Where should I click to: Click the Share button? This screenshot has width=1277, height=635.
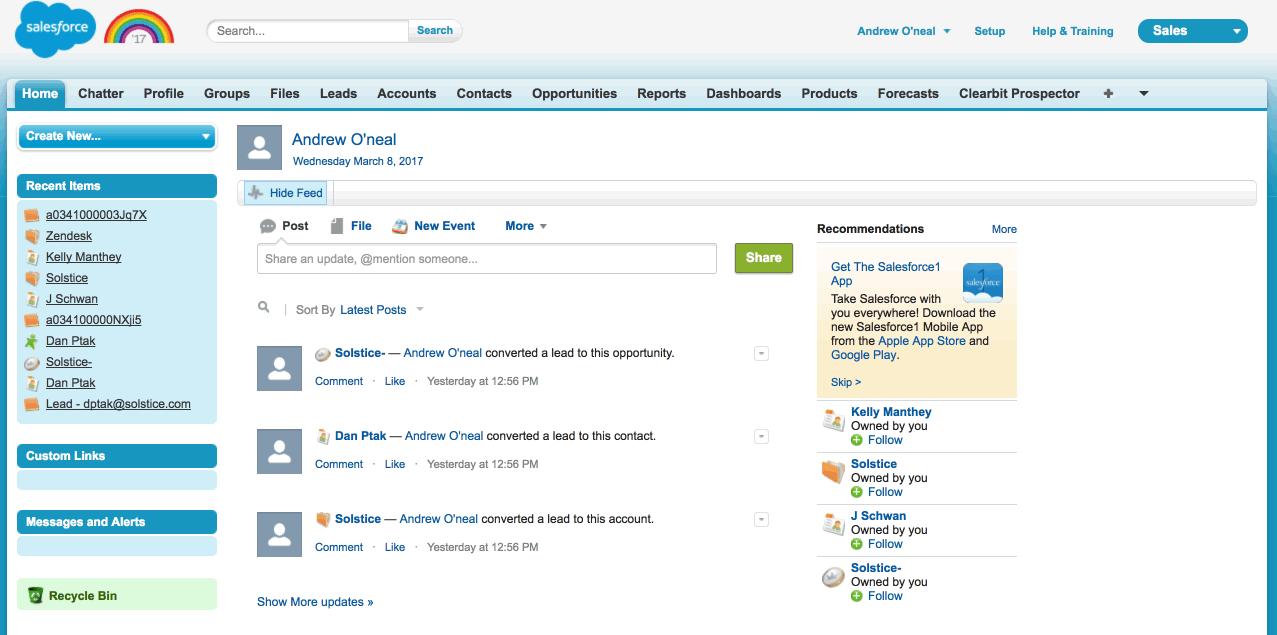click(763, 257)
